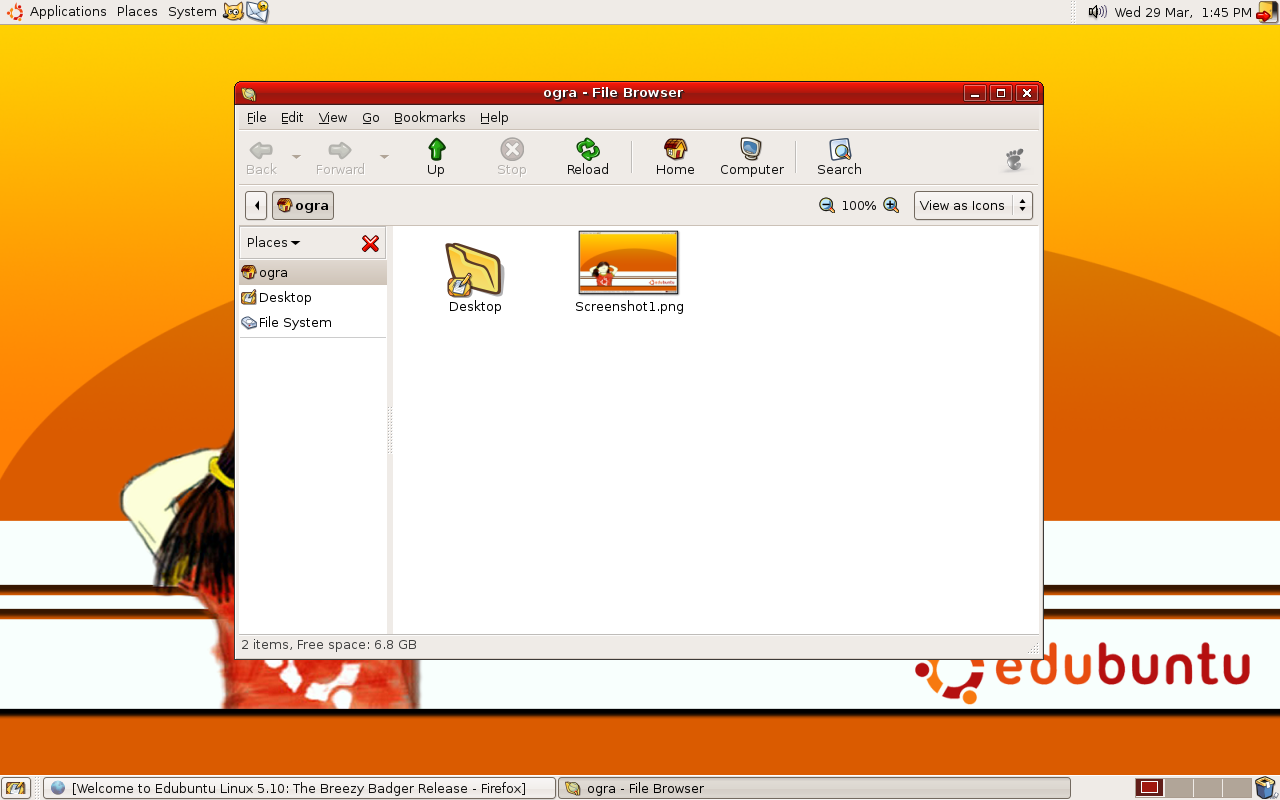Open Computer from the toolbar

tap(752, 157)
